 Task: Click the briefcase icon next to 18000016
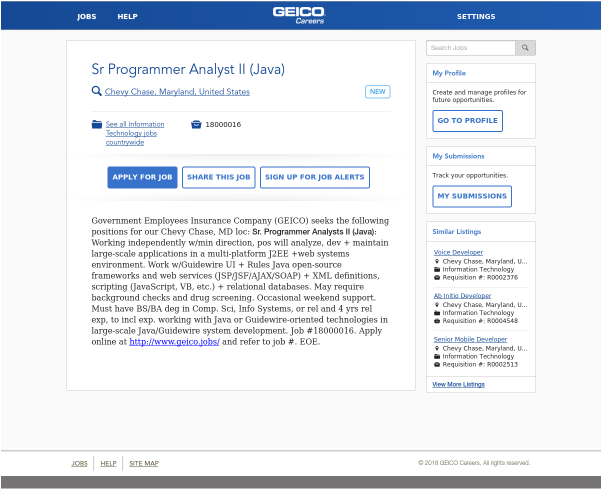196,125
